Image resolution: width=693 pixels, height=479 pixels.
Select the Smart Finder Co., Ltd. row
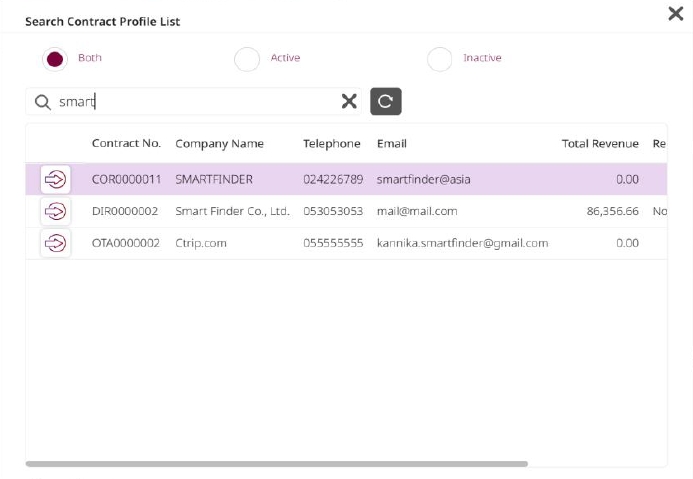232,211
